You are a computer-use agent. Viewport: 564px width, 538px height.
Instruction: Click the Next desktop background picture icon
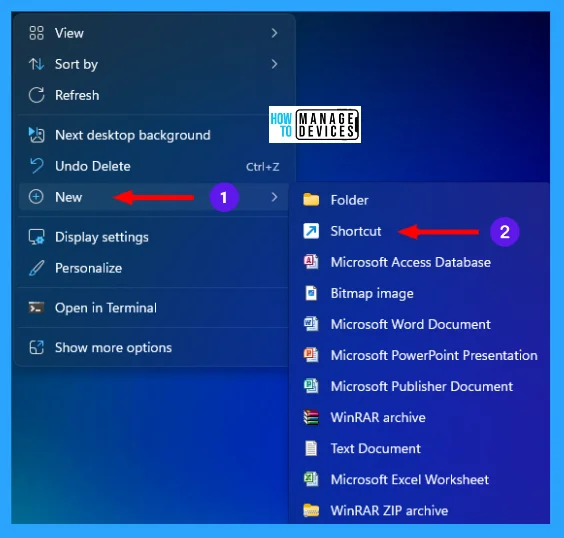coord(36,135)
